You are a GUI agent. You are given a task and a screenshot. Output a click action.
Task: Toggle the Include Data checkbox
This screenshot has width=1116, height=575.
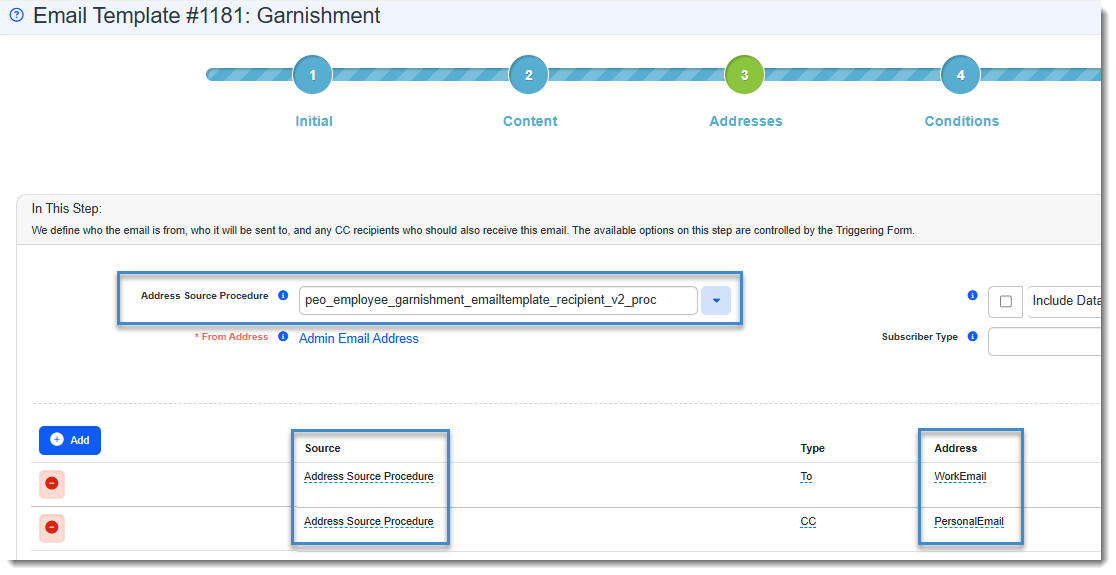pyautogui.click(x=1006, y=301)
